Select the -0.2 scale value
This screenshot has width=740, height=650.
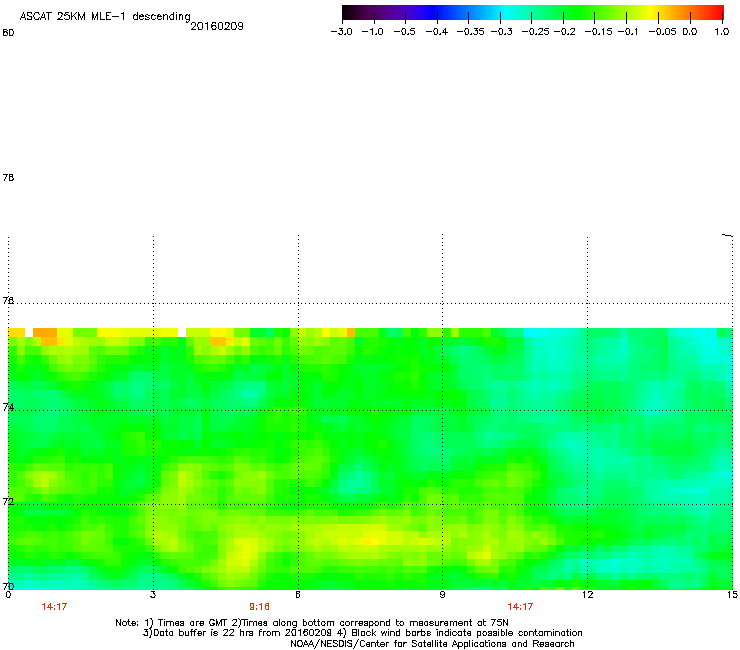pos(564,32)
